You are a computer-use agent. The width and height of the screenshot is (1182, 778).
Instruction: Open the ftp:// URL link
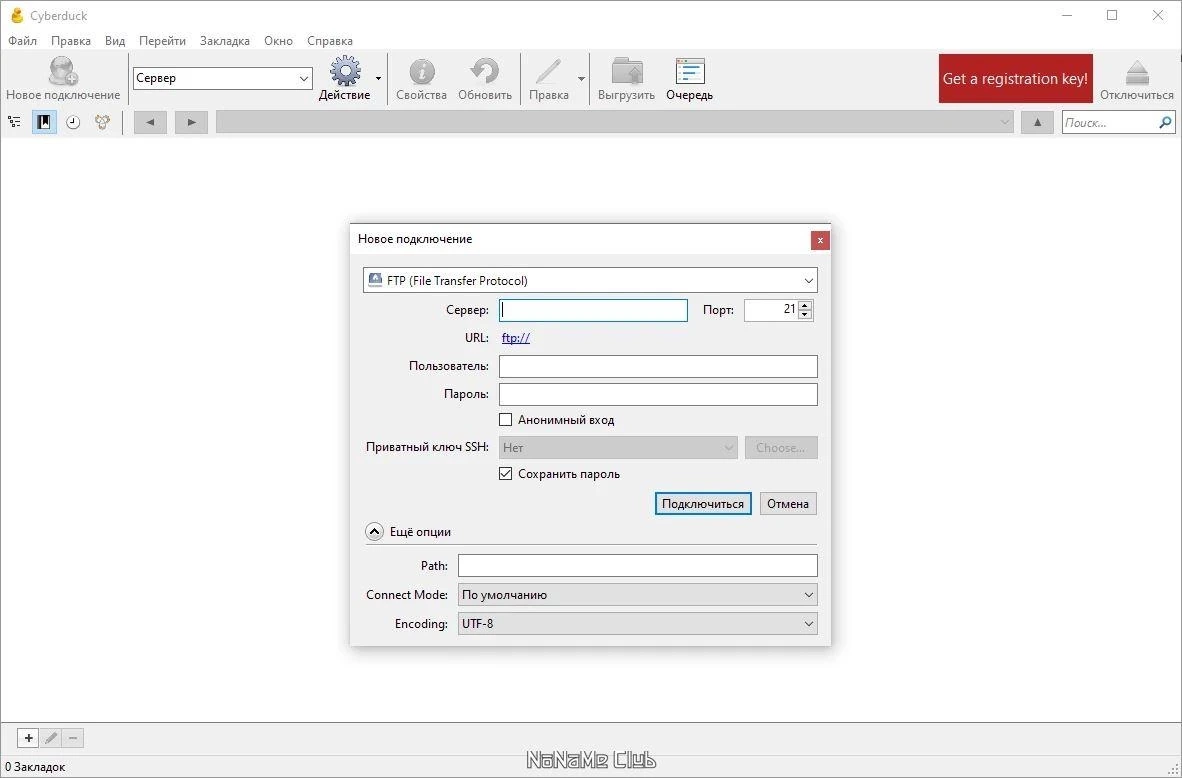coord(516,338)
